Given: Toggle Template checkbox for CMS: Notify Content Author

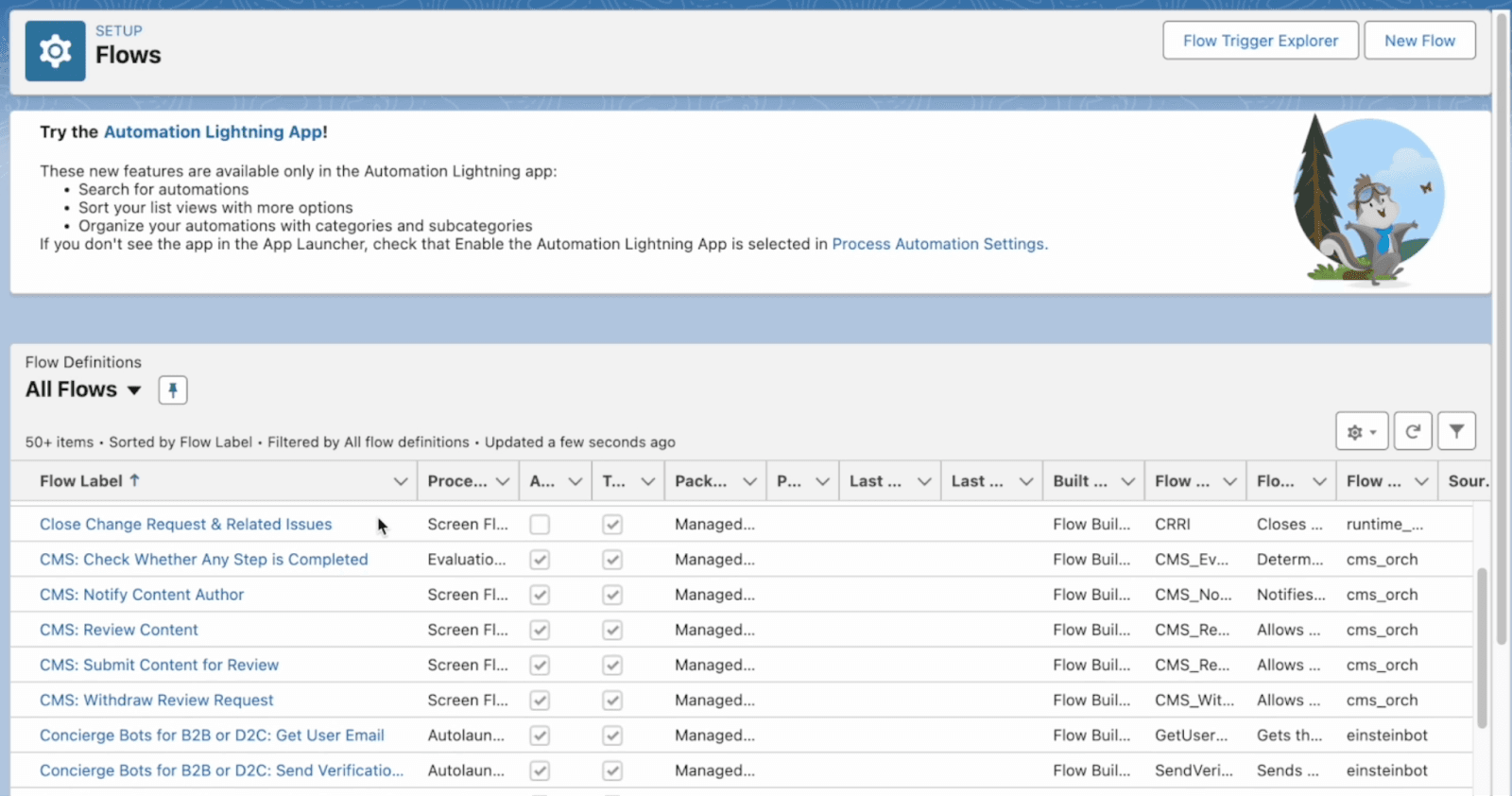Looking at the screenshot, I should click(612, 596).
